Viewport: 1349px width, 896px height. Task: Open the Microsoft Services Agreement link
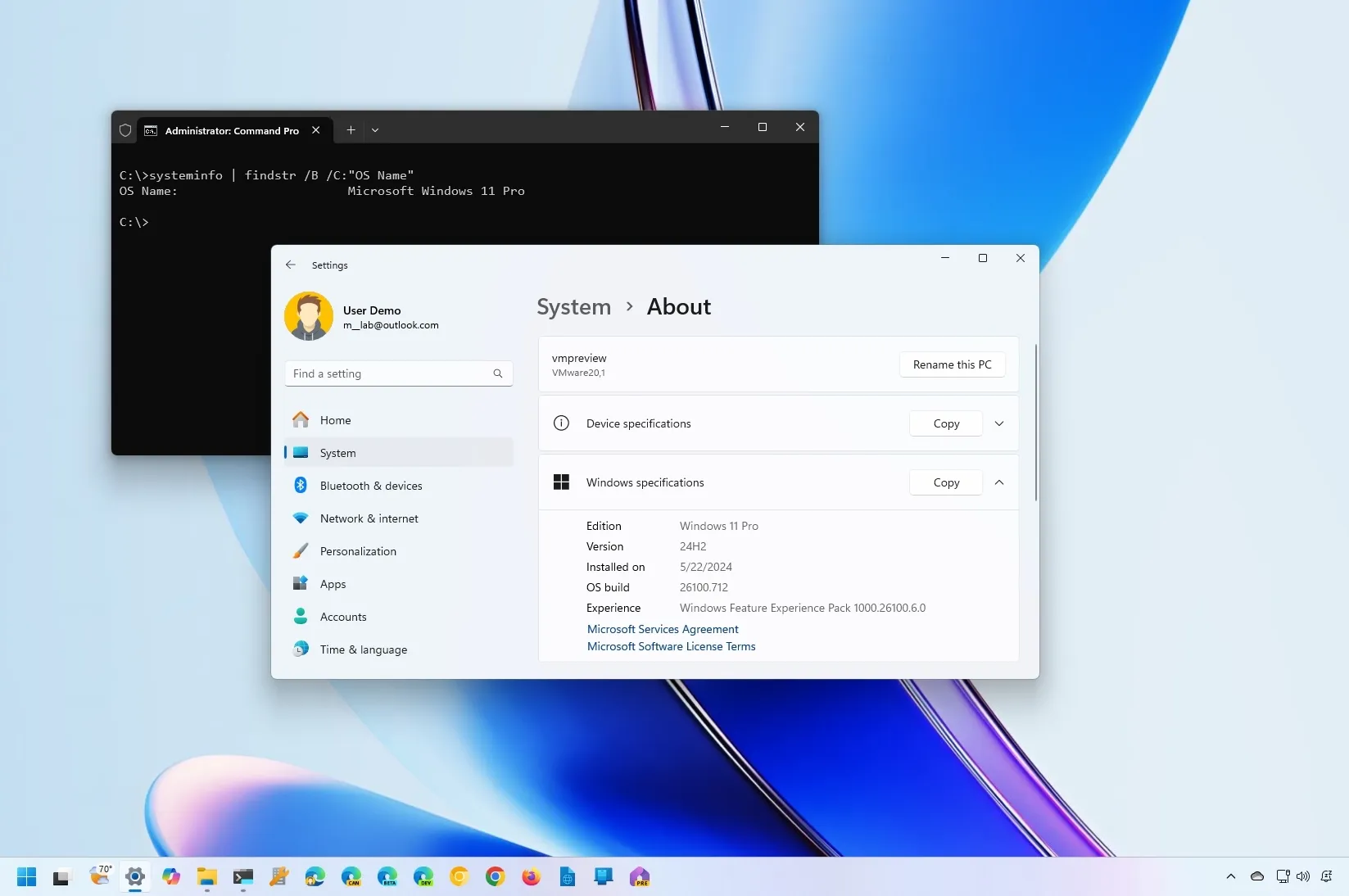click(x=662, y=629)
